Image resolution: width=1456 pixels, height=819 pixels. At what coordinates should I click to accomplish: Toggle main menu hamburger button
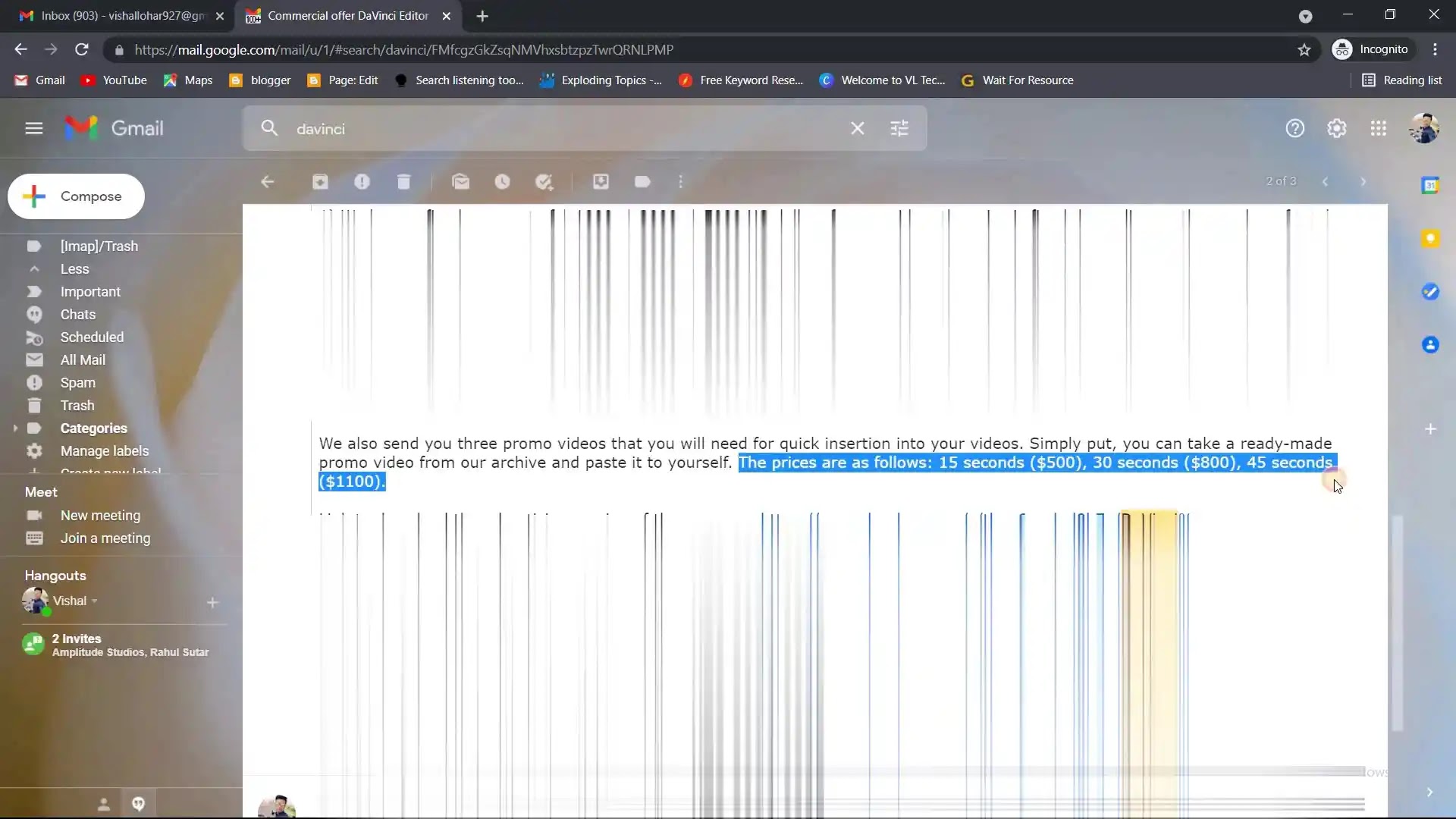point(33,128)
